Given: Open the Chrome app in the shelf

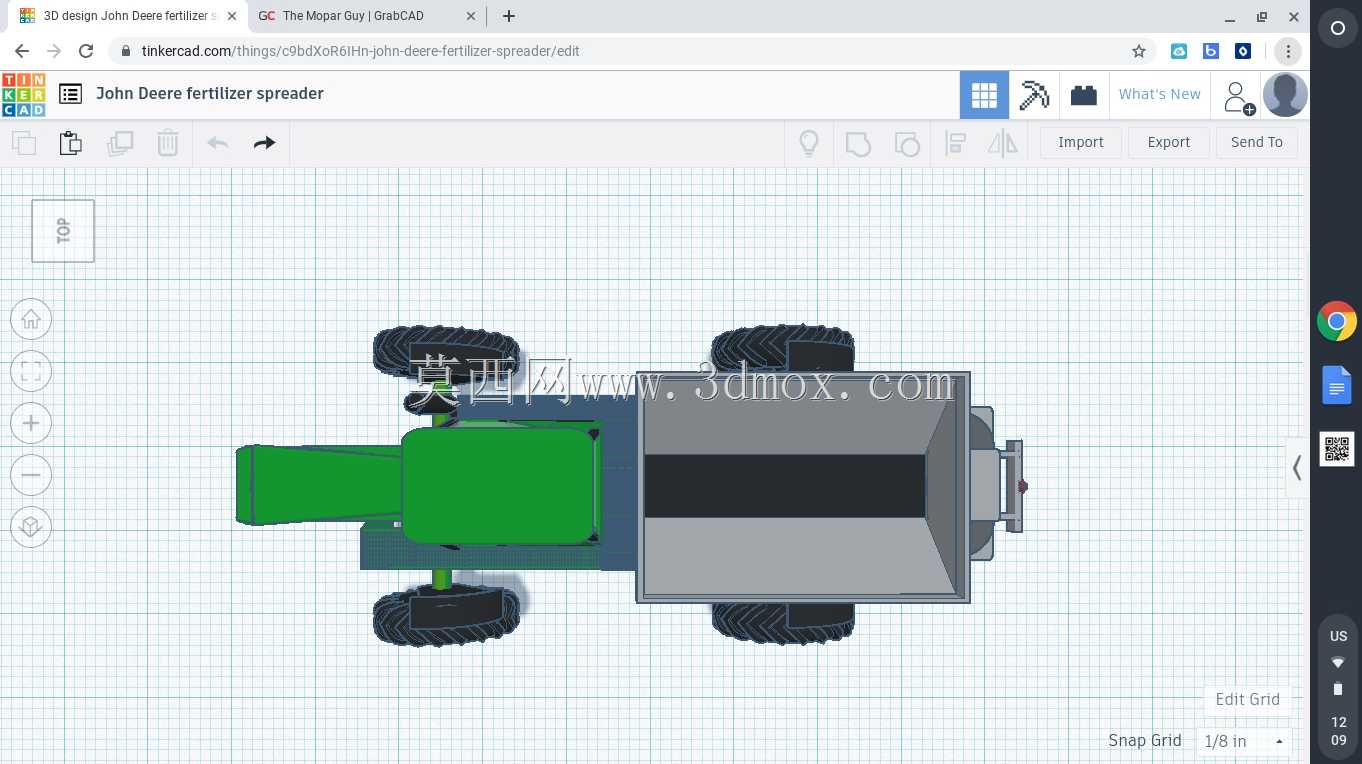Looking at the screenshot, I should coord(1337,321).
